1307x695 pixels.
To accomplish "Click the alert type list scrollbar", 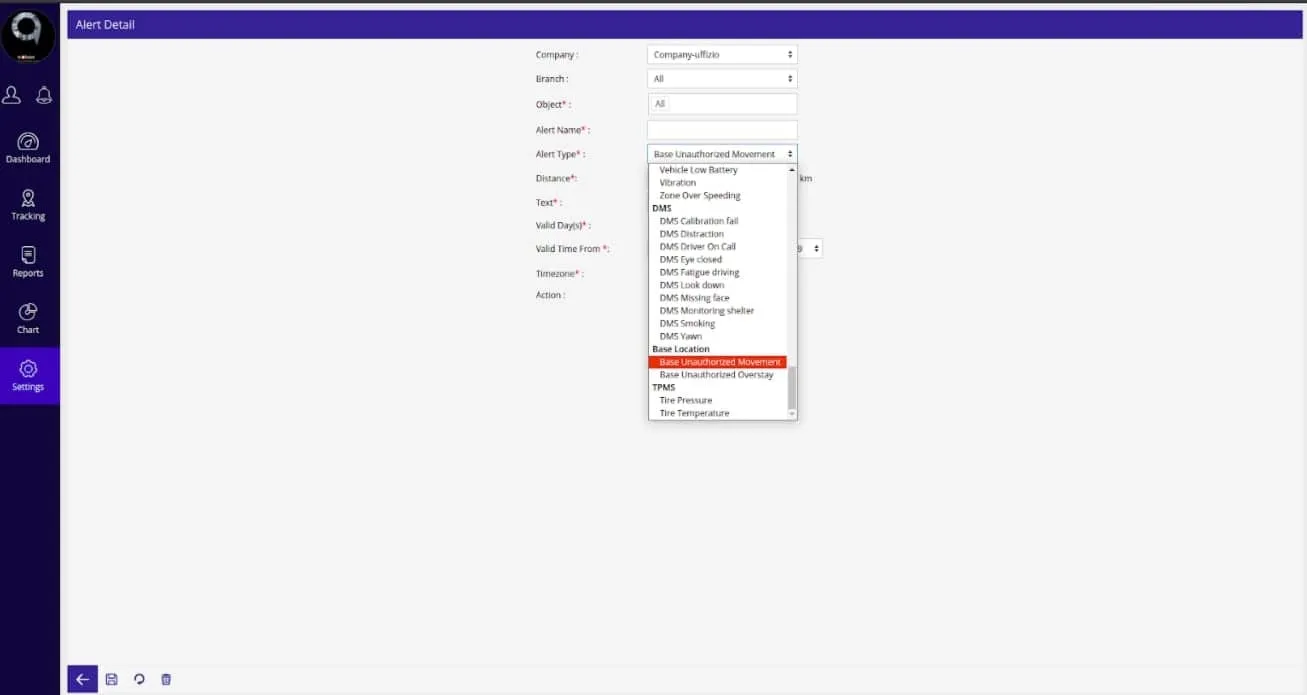I will tap(792, 388).
